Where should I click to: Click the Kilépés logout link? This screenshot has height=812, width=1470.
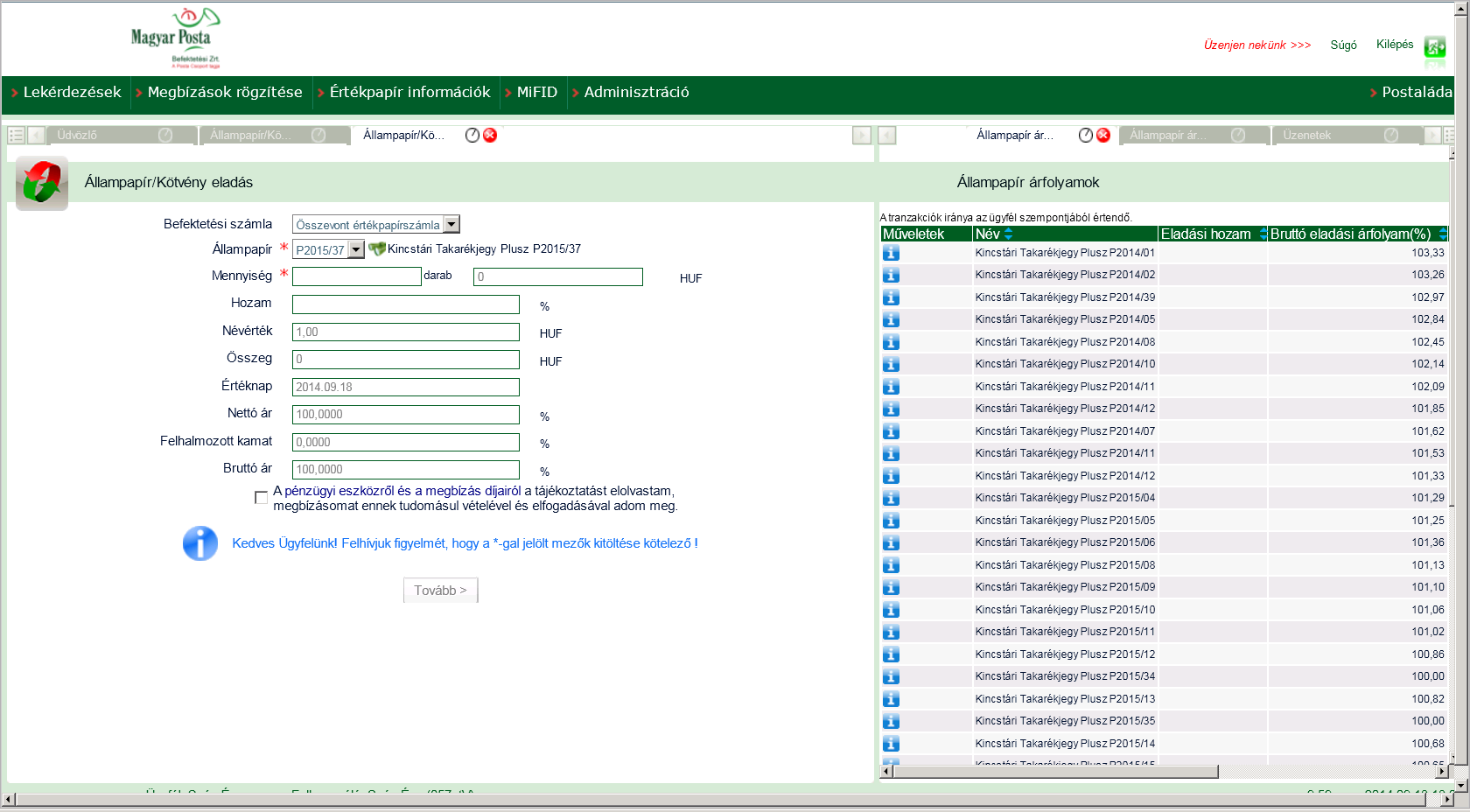(1395, 44)
